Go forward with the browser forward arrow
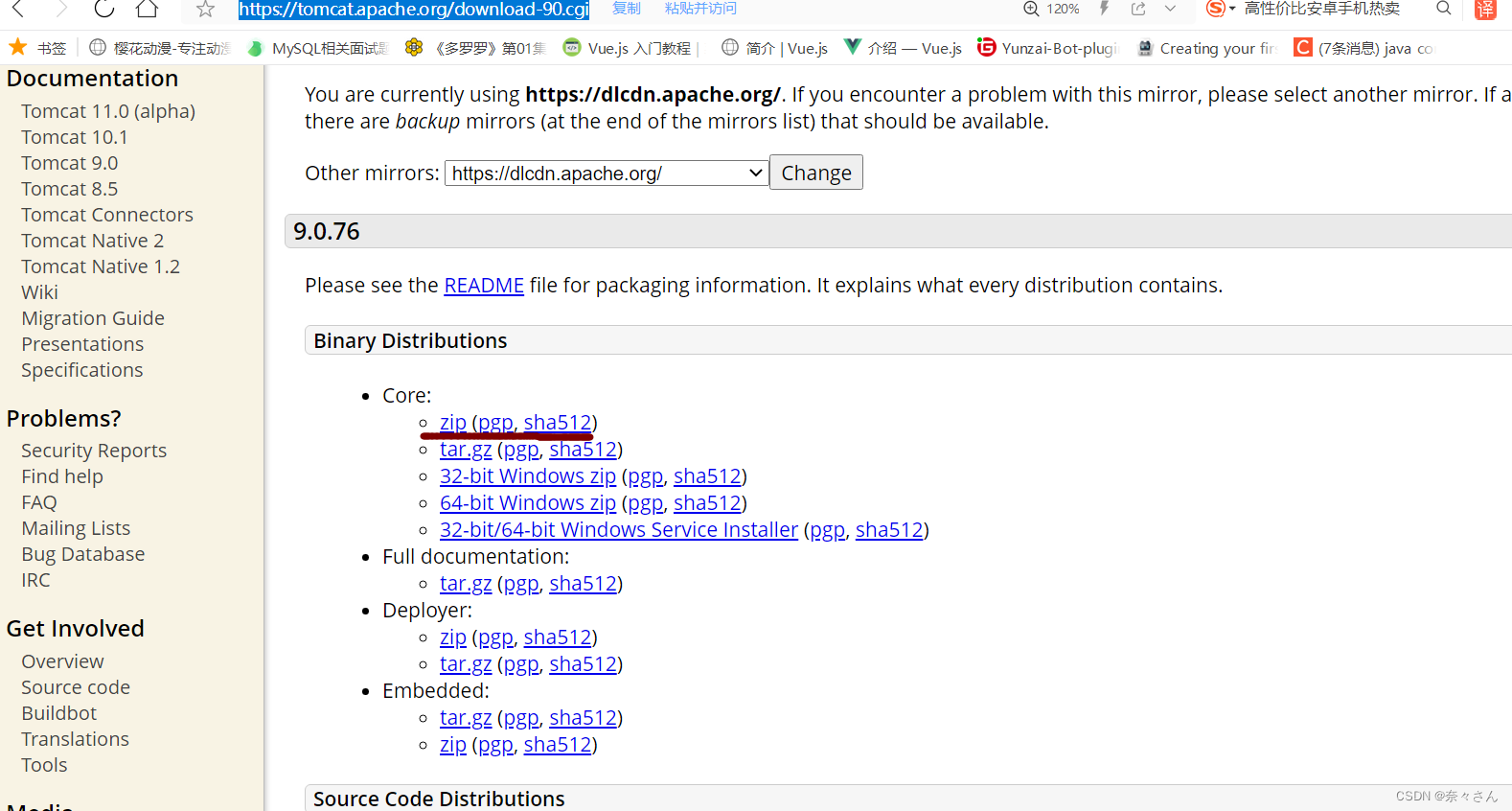1512x811 pixels. [x=61, y=9]
